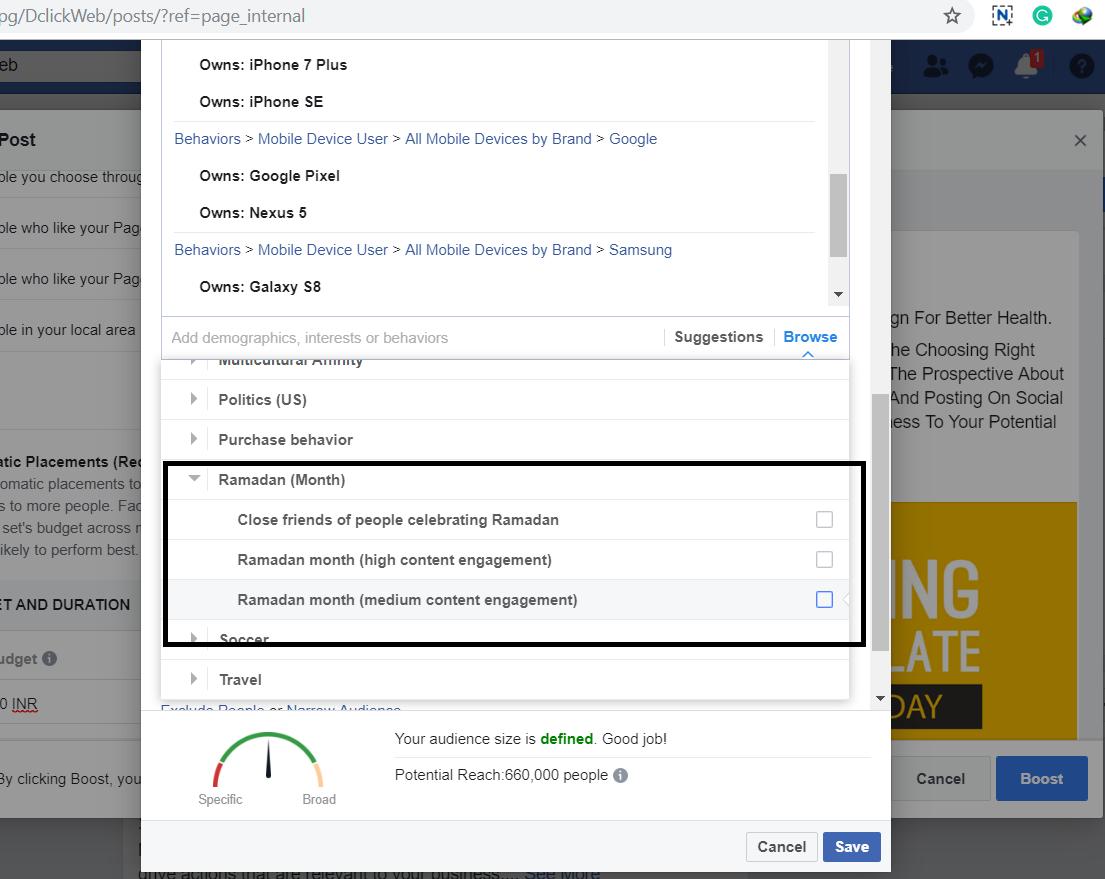The width and height of the screenshot is (1105, 879).
Task: Click Google in the behaviors breadcrumb
Action: tap(633, 139)
